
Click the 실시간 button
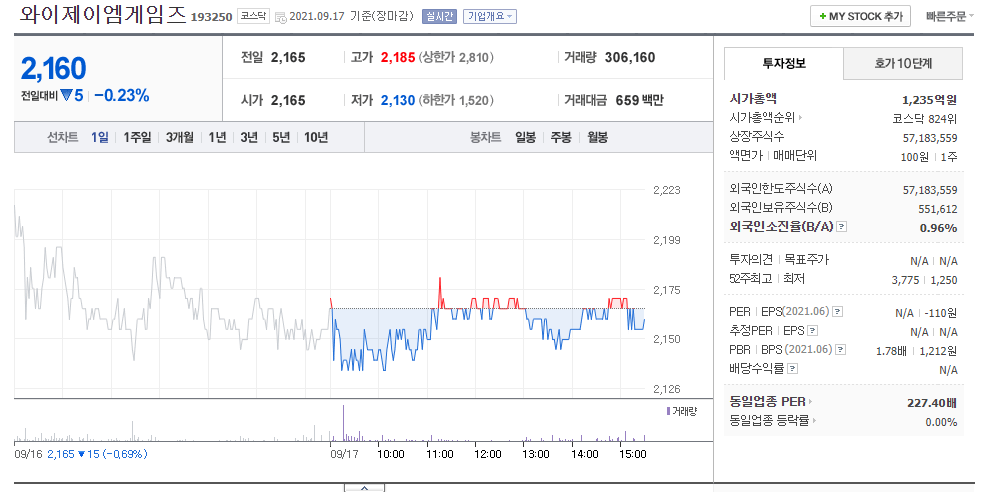pyautogui.click(x=439, y=17)
